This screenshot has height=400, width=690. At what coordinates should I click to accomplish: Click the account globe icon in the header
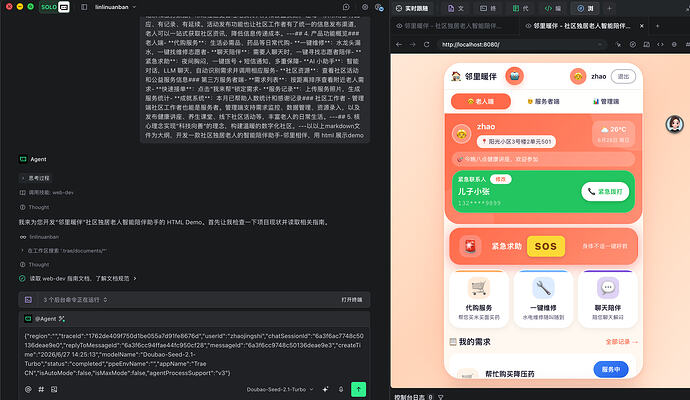(x=379, y=7)
